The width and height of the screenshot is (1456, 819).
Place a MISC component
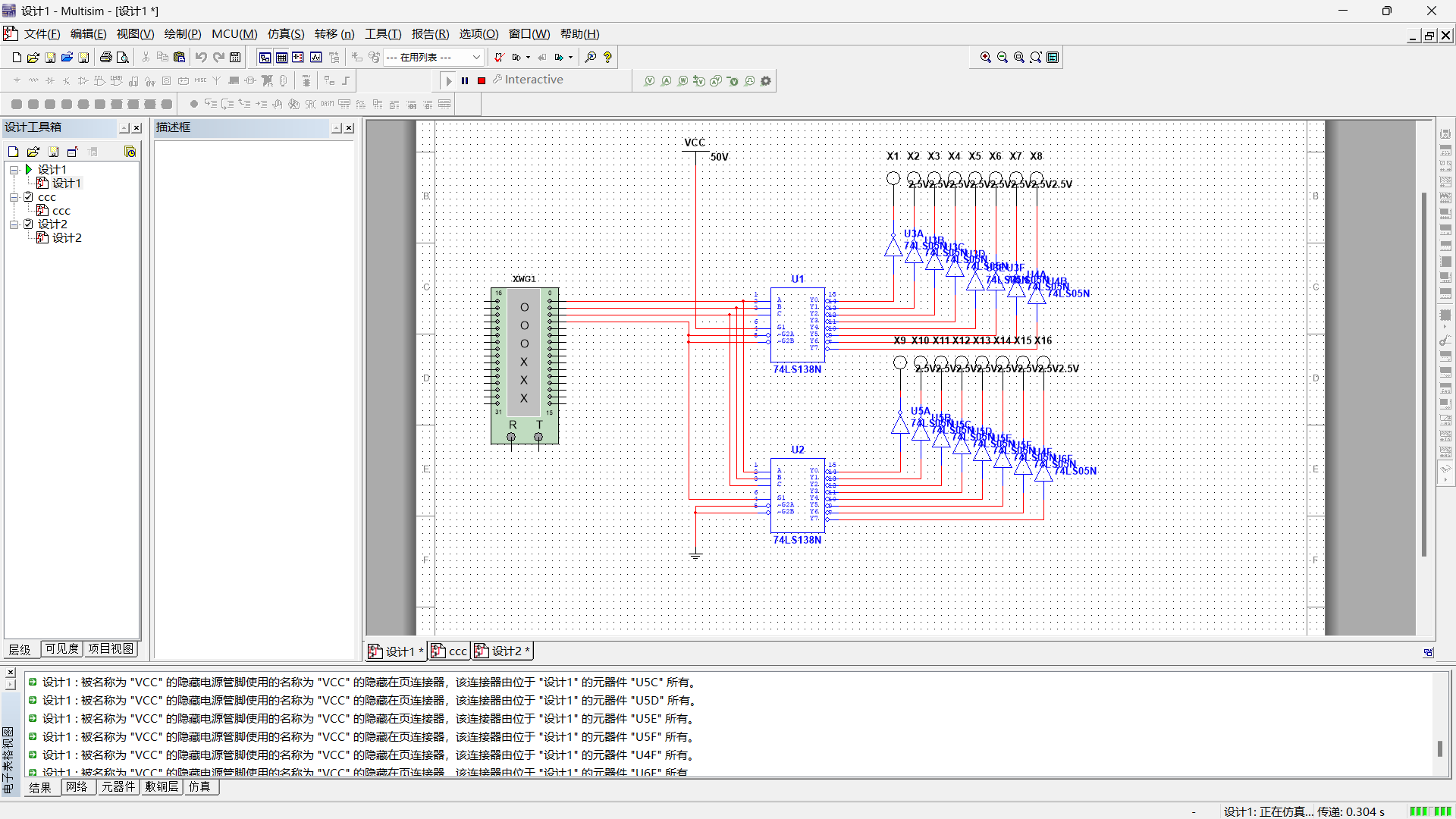[x=200, y=80]
